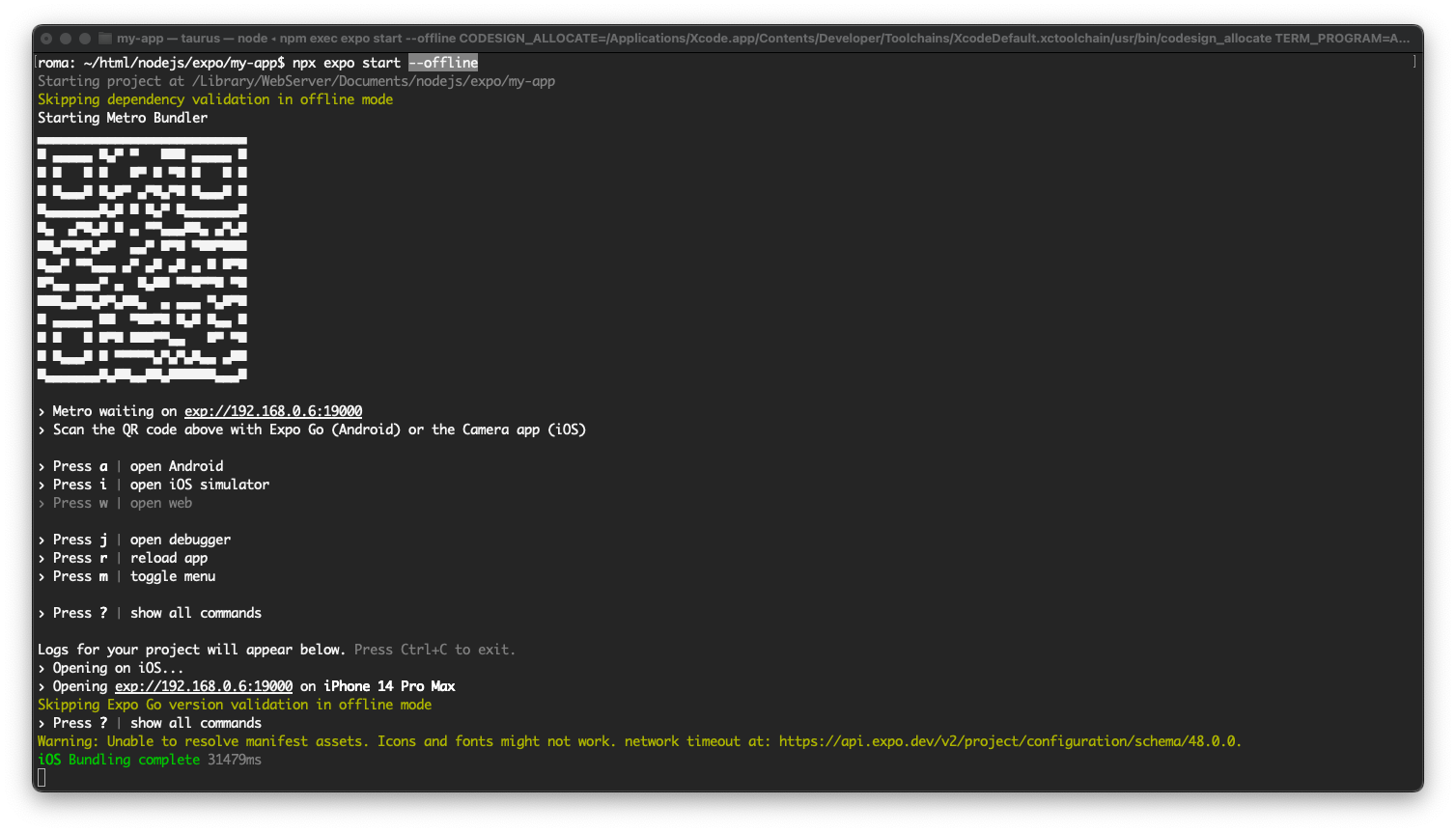Click the 'Press i | open iOS simulator' line
The height and width of the screenshot is (832, 1456).
click(x=154, y=485)
